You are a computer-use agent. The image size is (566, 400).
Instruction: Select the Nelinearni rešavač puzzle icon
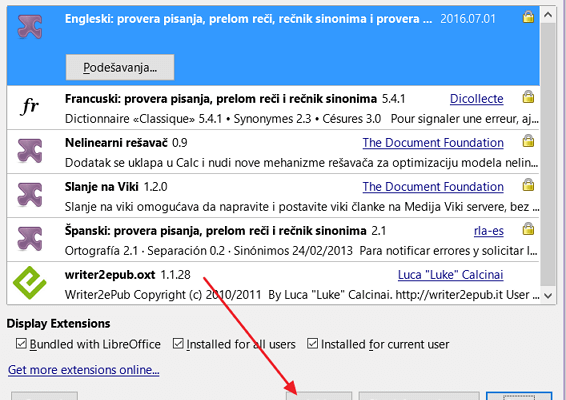[x=30, y=151]
